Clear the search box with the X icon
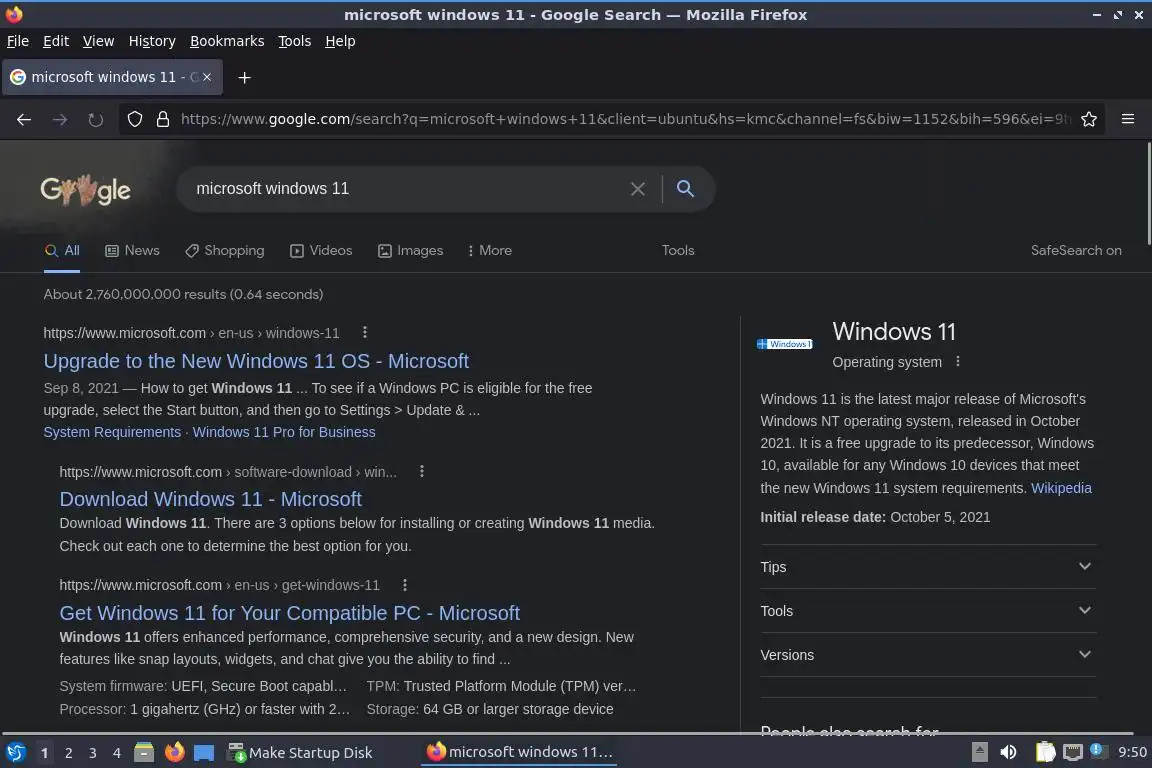The width and height of the screenshot is (1152, 768). coord(638,189)
